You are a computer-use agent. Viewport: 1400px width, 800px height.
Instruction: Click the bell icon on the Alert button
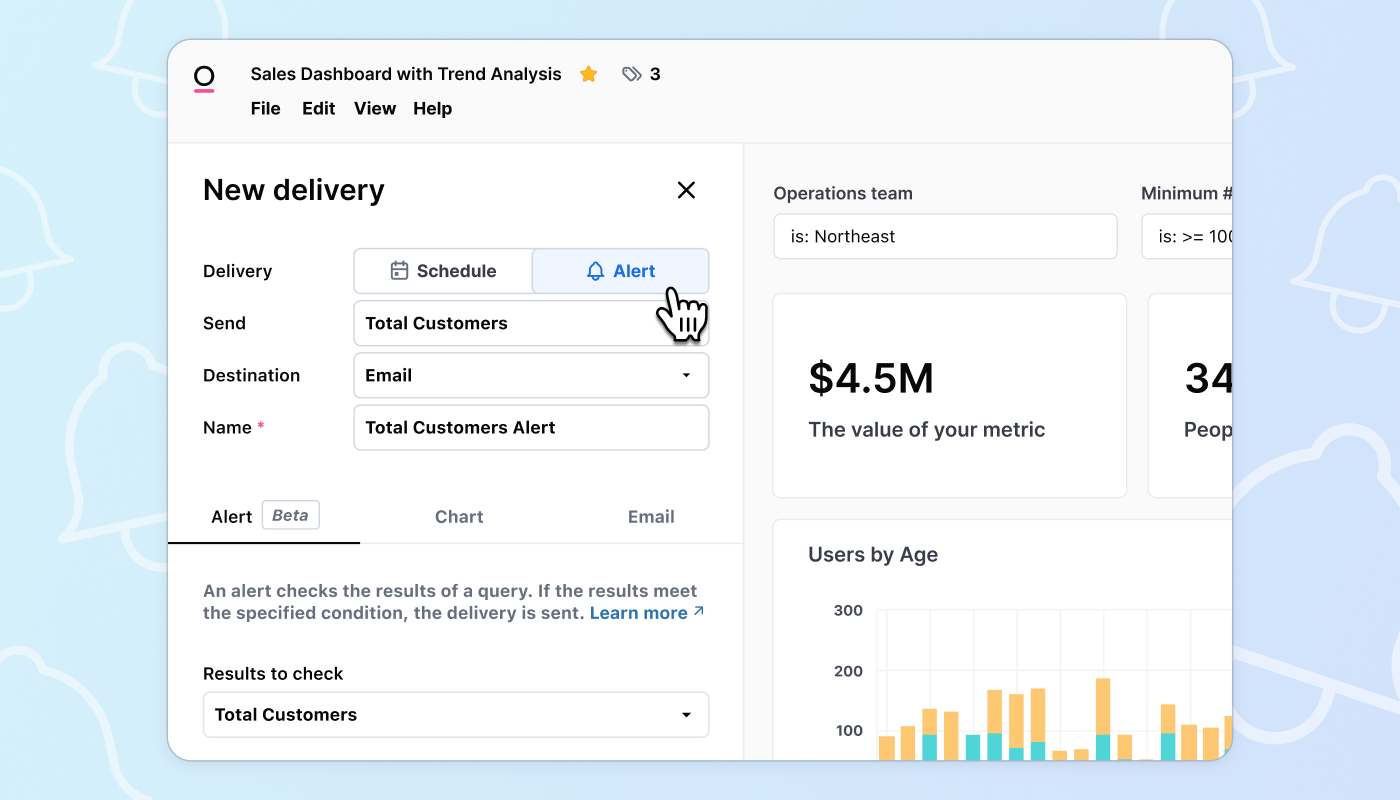click(x=595, y=270)
